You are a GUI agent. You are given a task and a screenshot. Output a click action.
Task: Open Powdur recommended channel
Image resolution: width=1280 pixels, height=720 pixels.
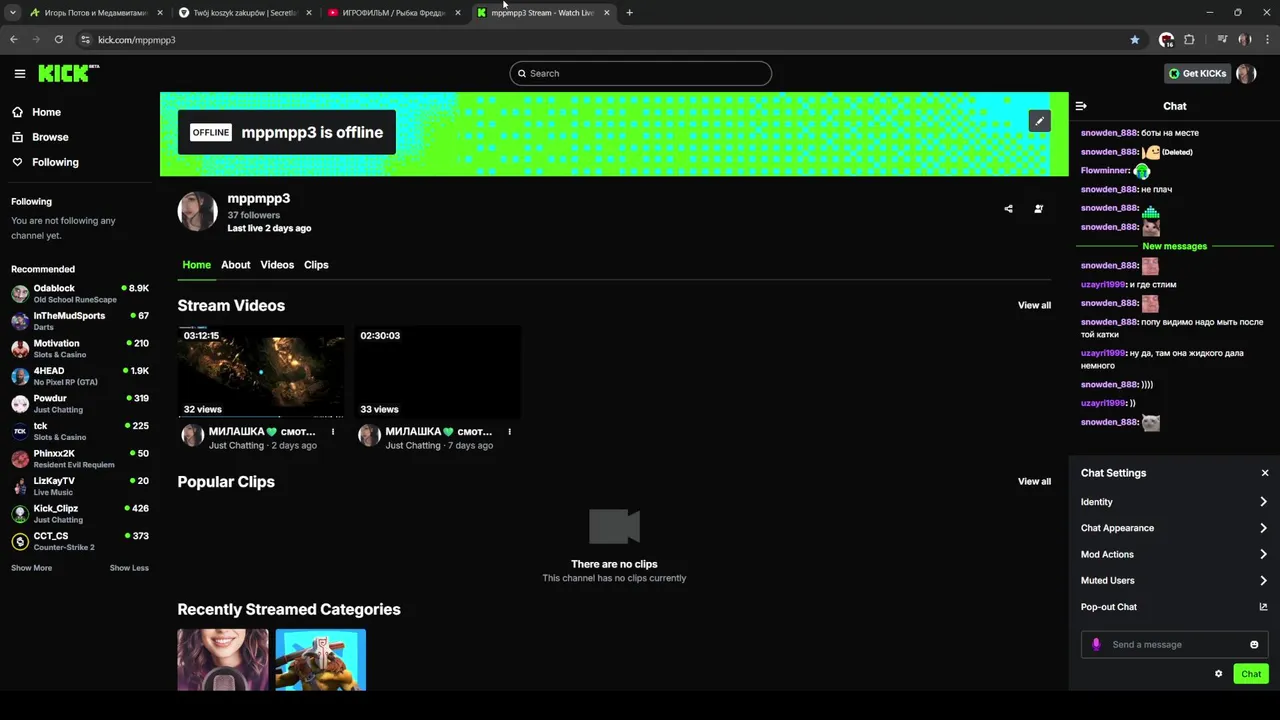click(x=80, y=404)
